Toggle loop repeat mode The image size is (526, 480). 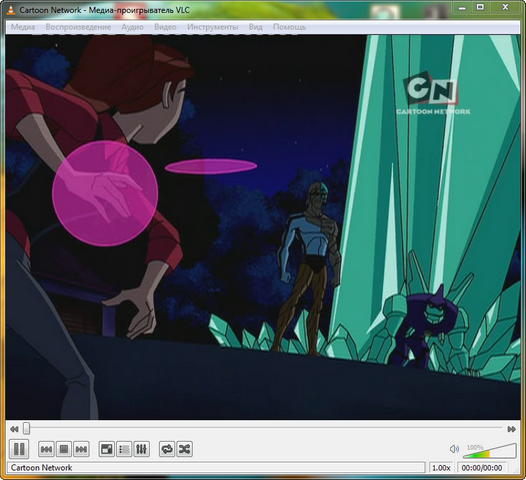[167, 449]
